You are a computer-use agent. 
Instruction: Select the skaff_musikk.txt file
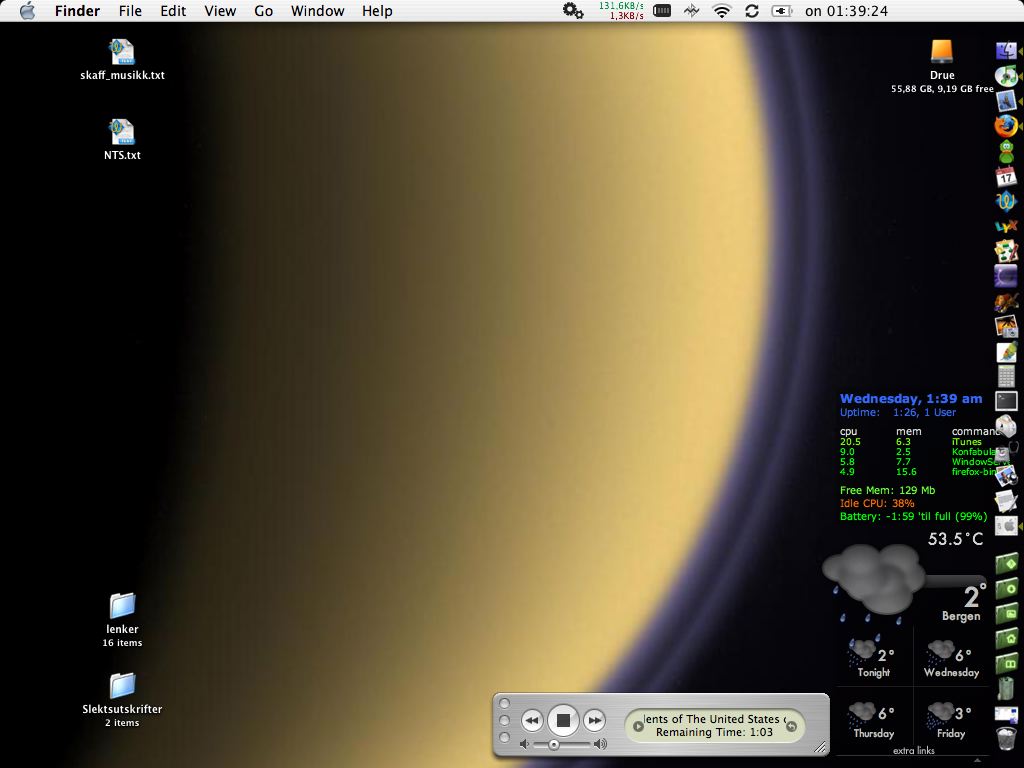[122, 52]
